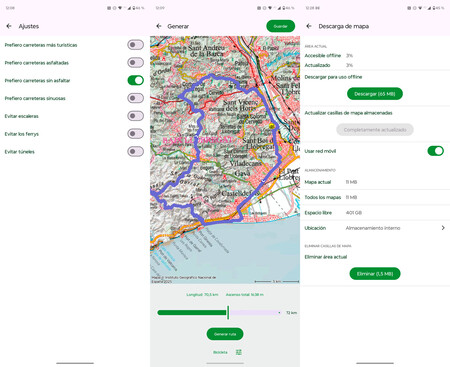Image resolution: width=450 pixels, height=367 pixels.
Task: Click the Ascenso total readout
Action: pyautogui.click(x=245, y=295)
